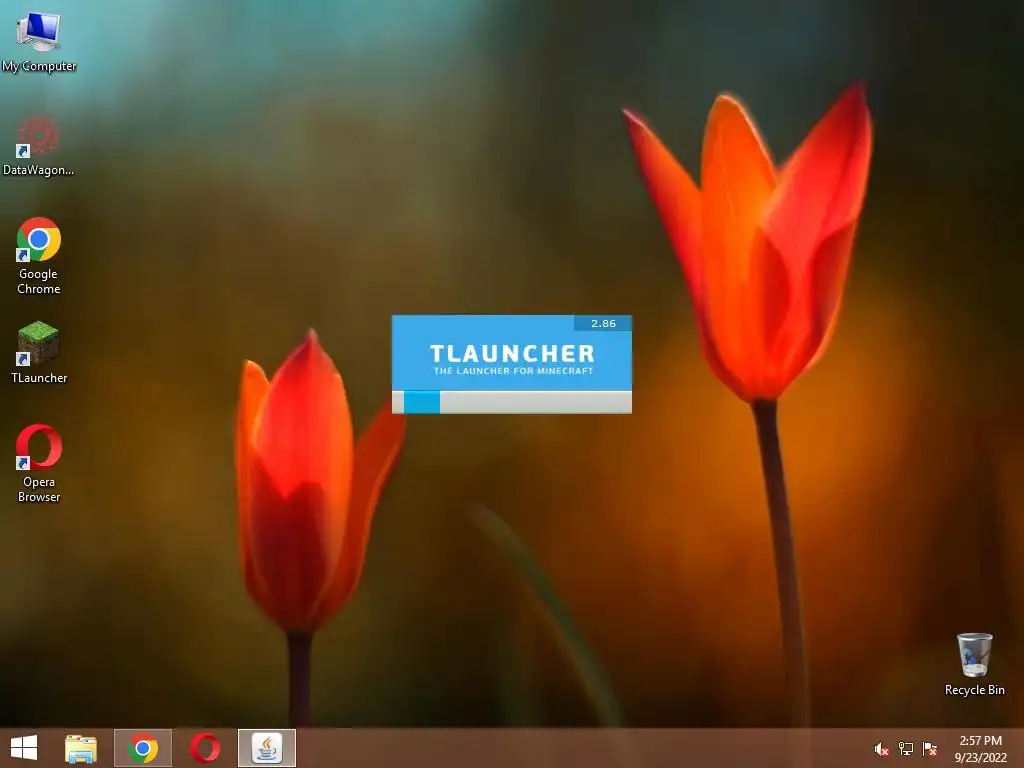Open the My Computer desktop icon

[x=39, y=40]
